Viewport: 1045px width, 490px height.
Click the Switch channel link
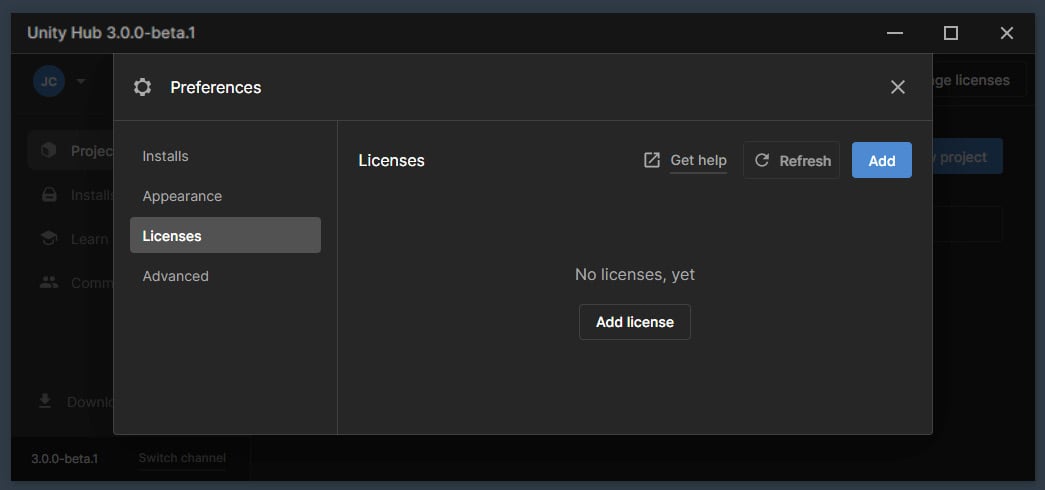click(x=182, y=458)
